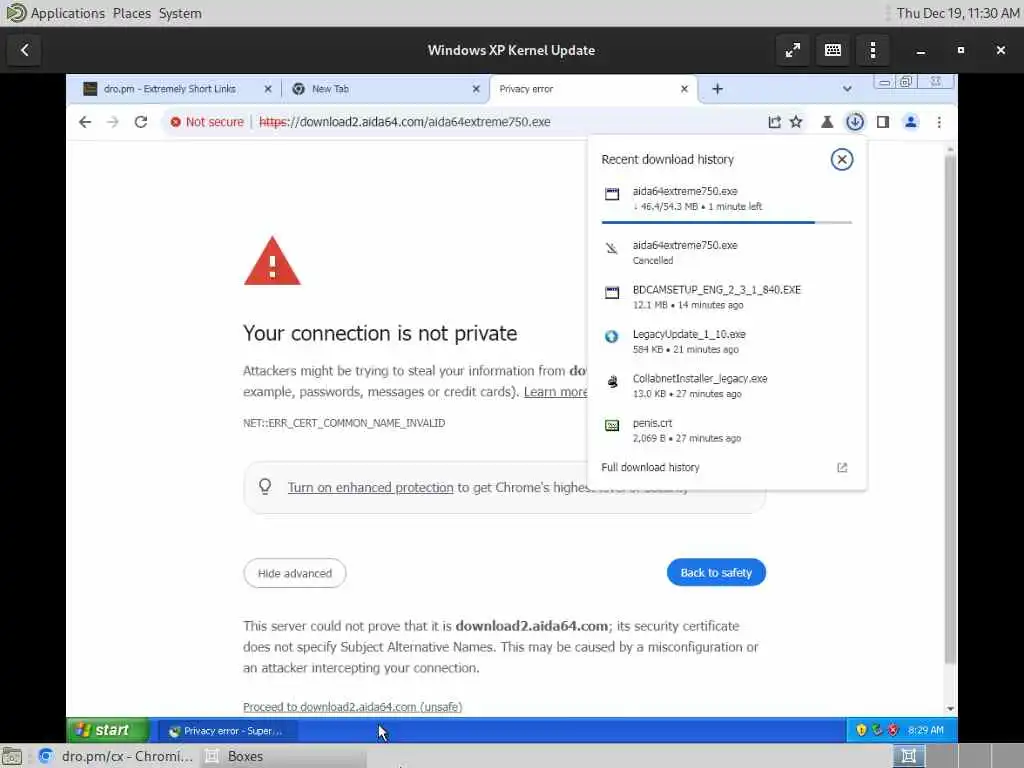
Task: Open Boxes three-dot menu
Action: [x=872, y=50]
